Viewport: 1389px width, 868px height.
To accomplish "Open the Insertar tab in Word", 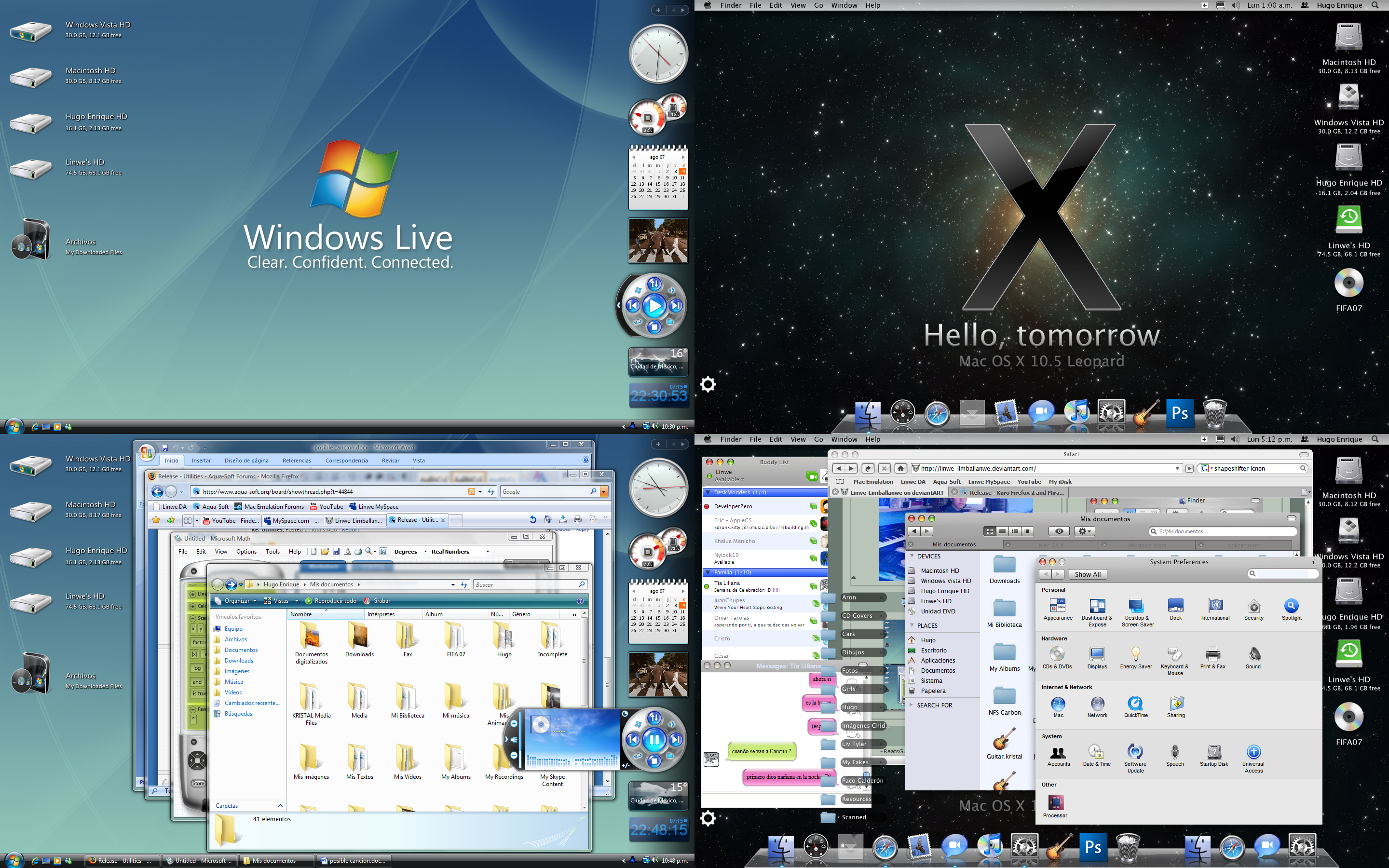I will click(201, 461).
